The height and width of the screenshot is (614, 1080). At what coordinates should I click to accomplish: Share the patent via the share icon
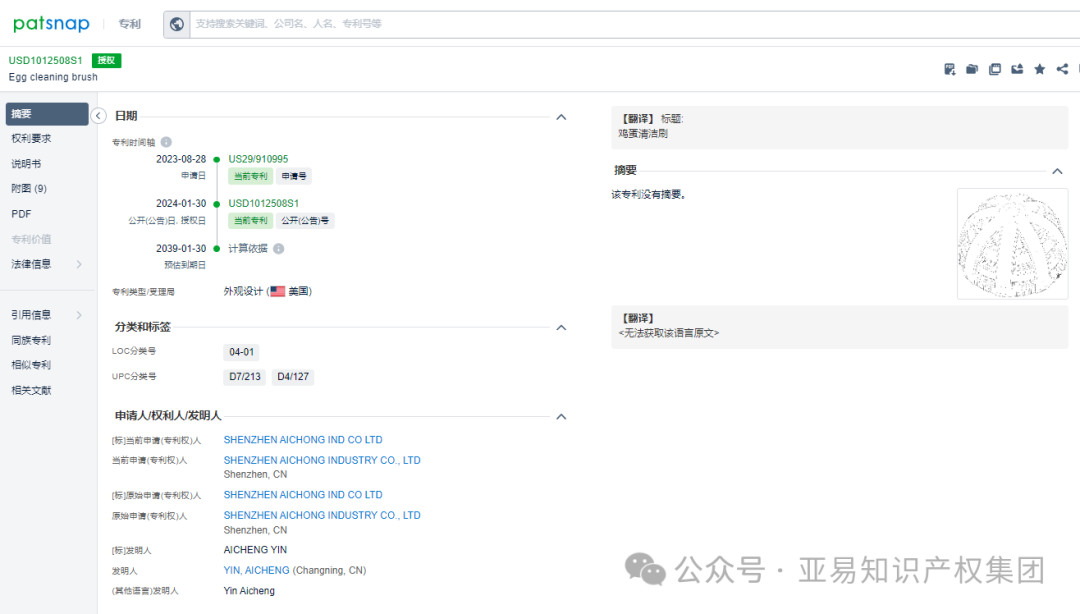coord(1062,69)
